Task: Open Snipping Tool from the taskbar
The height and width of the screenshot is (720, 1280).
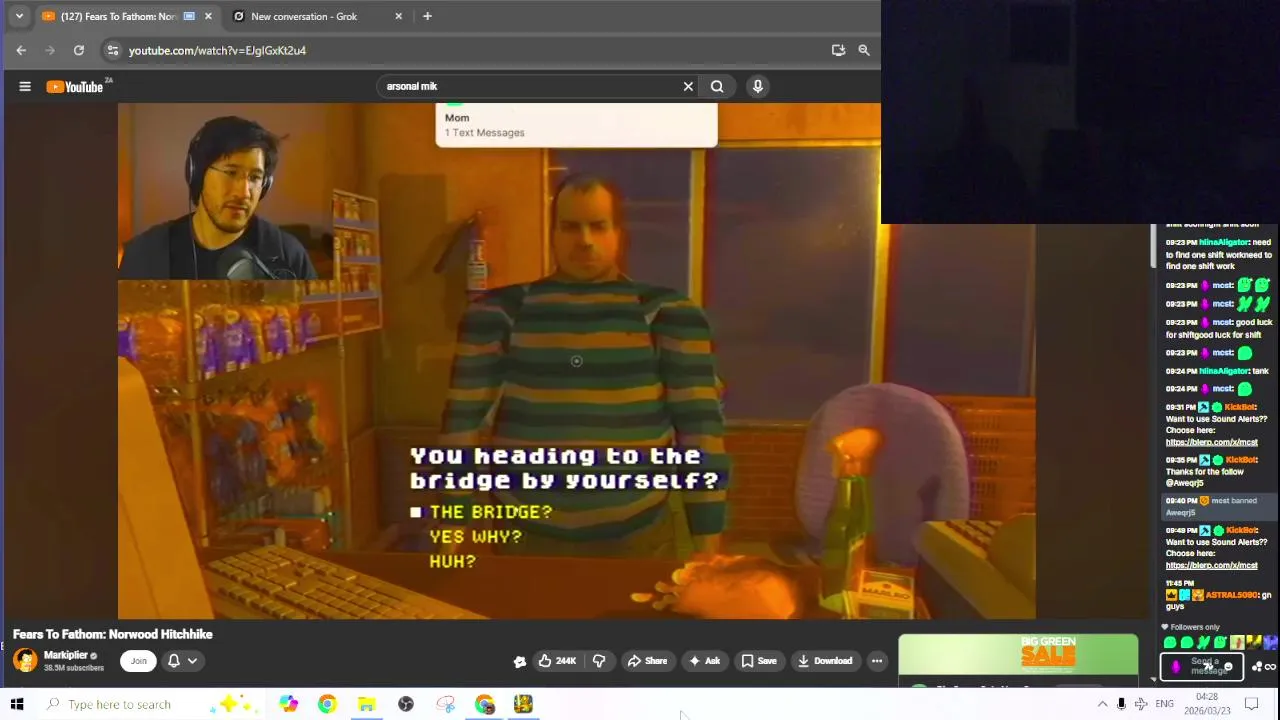Action: [x=445, y=704]
